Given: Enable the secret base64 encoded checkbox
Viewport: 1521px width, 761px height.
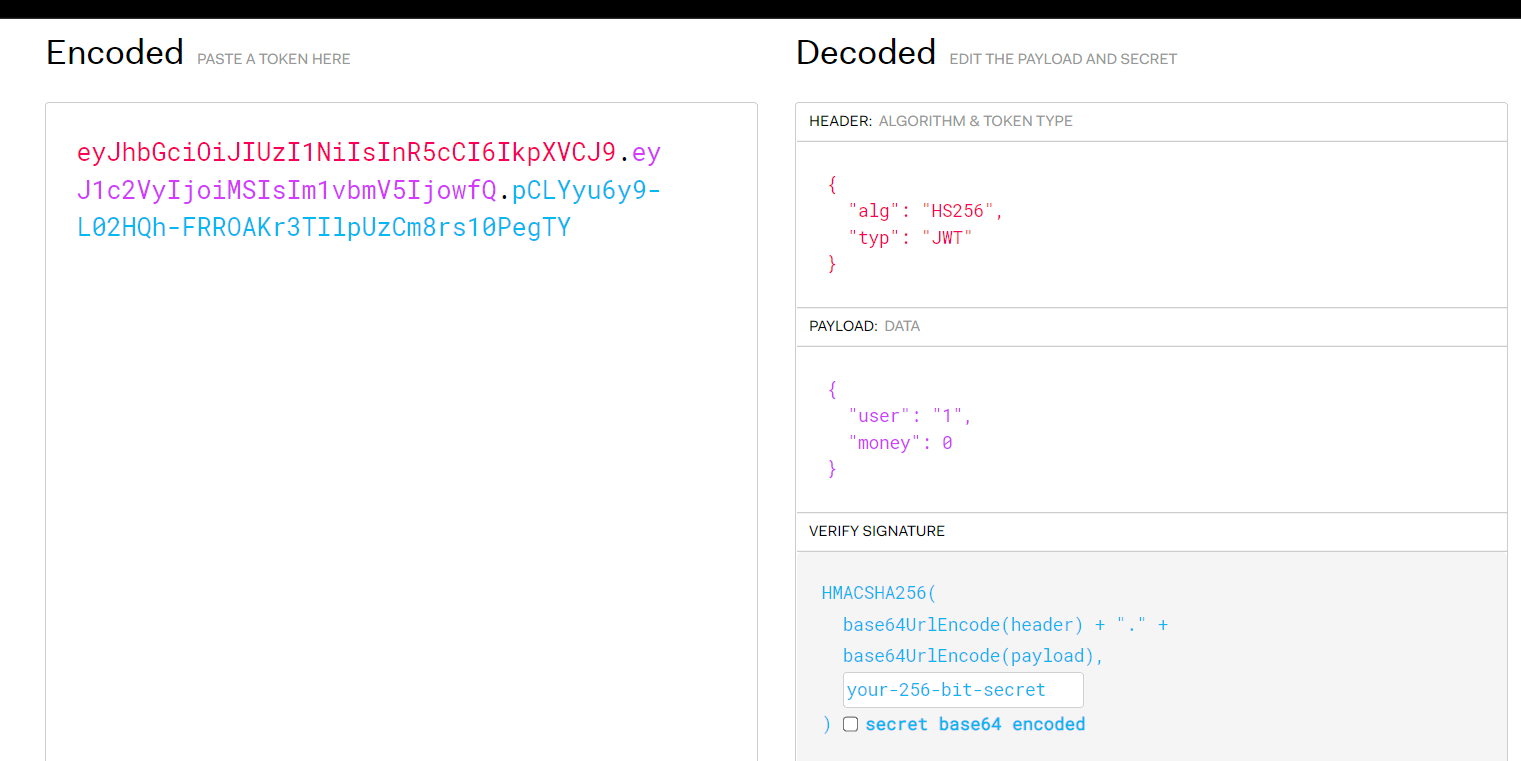Looking at the screenshot, I should point(850,724).
